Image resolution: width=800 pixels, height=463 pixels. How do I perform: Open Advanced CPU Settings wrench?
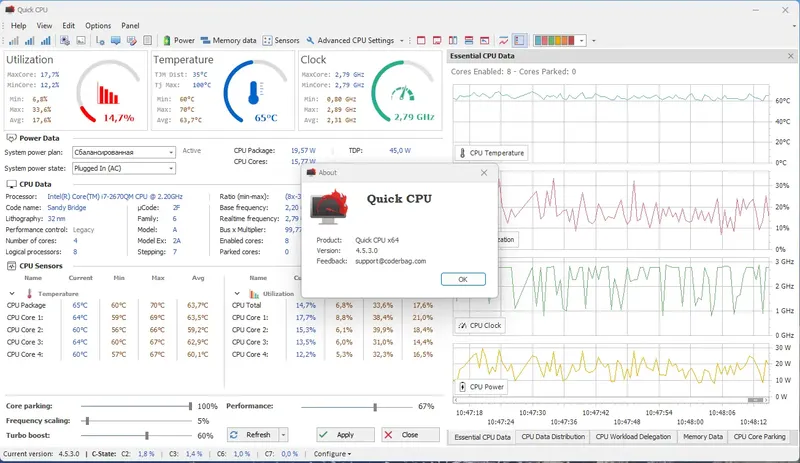[310, 40]
